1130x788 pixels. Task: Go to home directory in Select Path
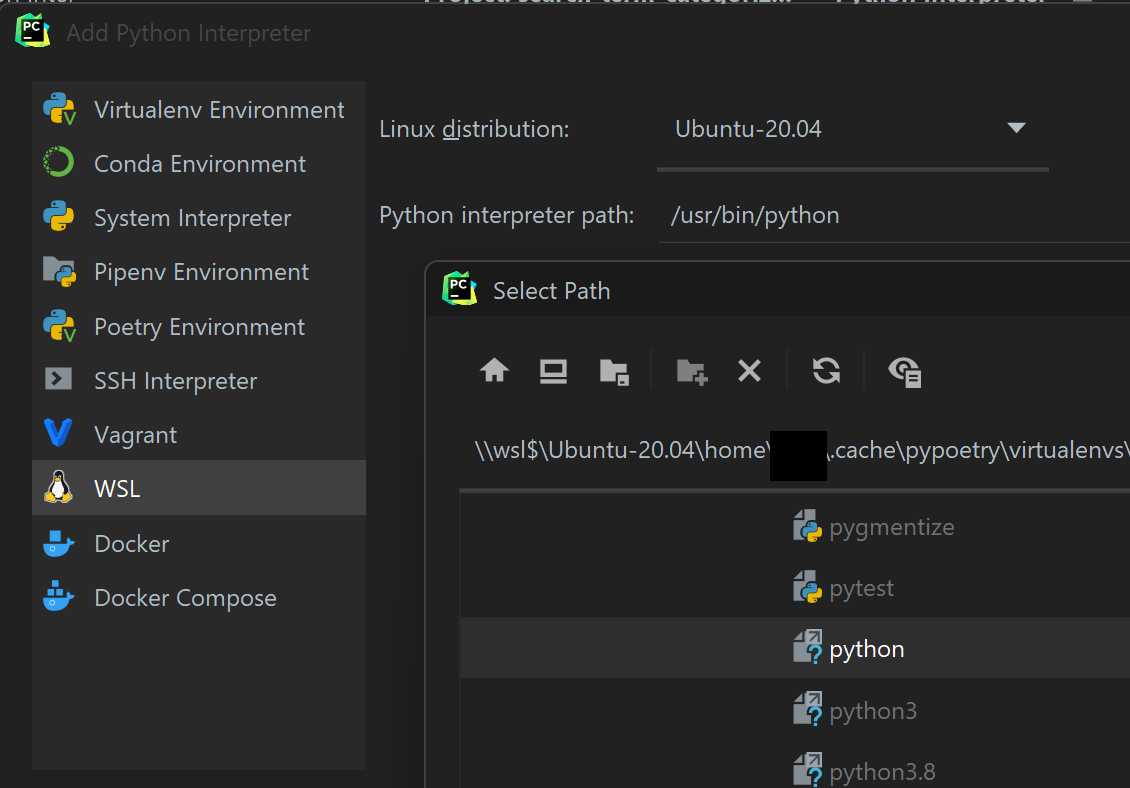click(494, 371)
